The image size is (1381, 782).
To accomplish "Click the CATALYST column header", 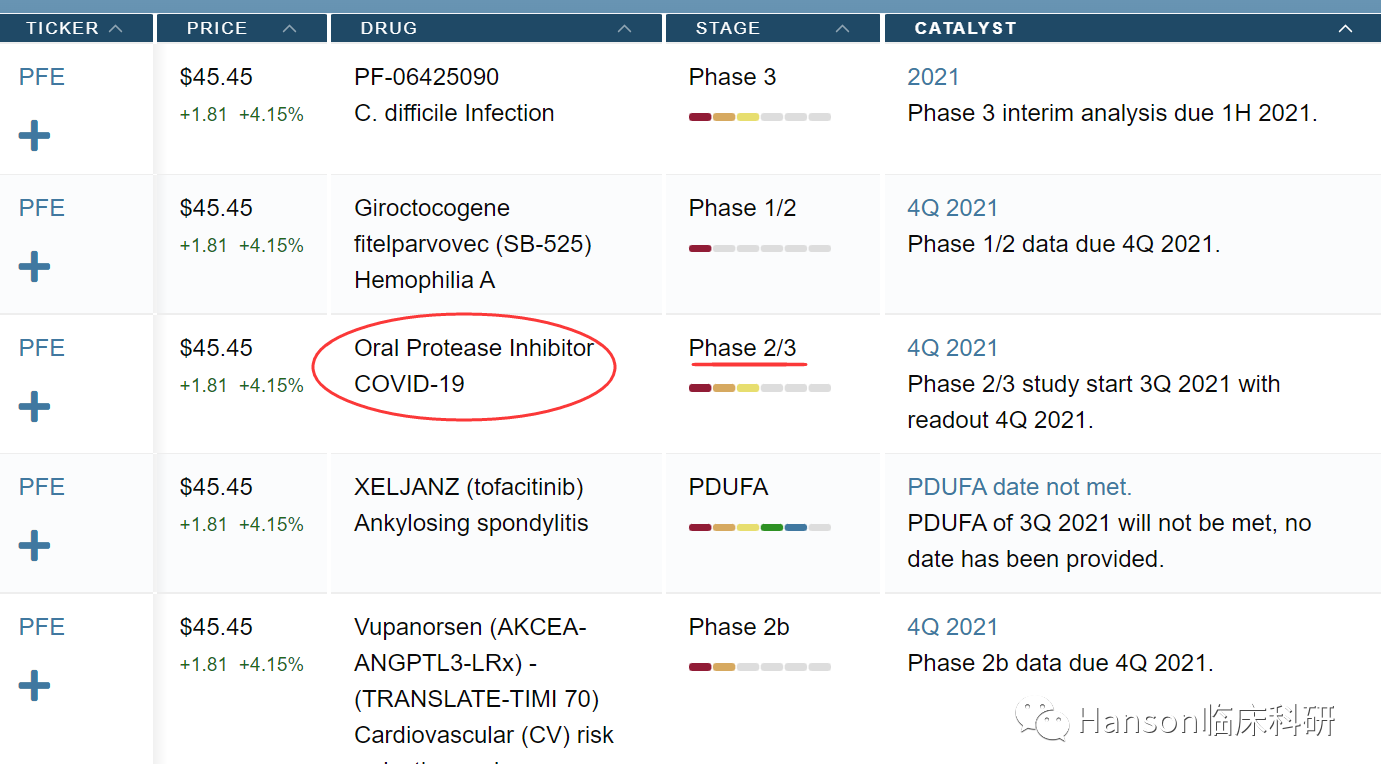I will pyautogui.click(x=965, y=28).
